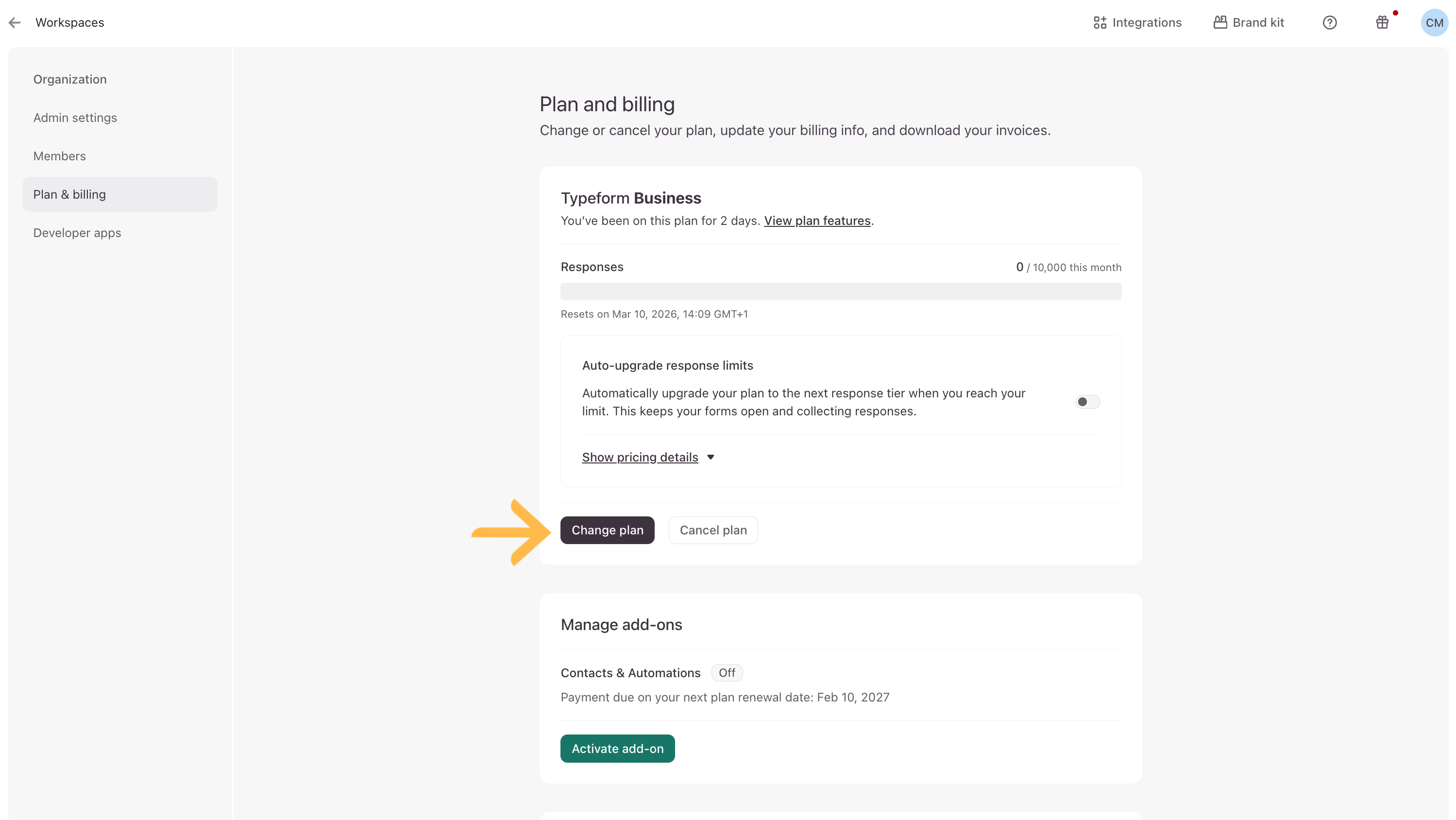Image resolution: width=1456 pixels, height=820 pixels.
Task: Open the Organization settings section
Action: pos(70,79)
